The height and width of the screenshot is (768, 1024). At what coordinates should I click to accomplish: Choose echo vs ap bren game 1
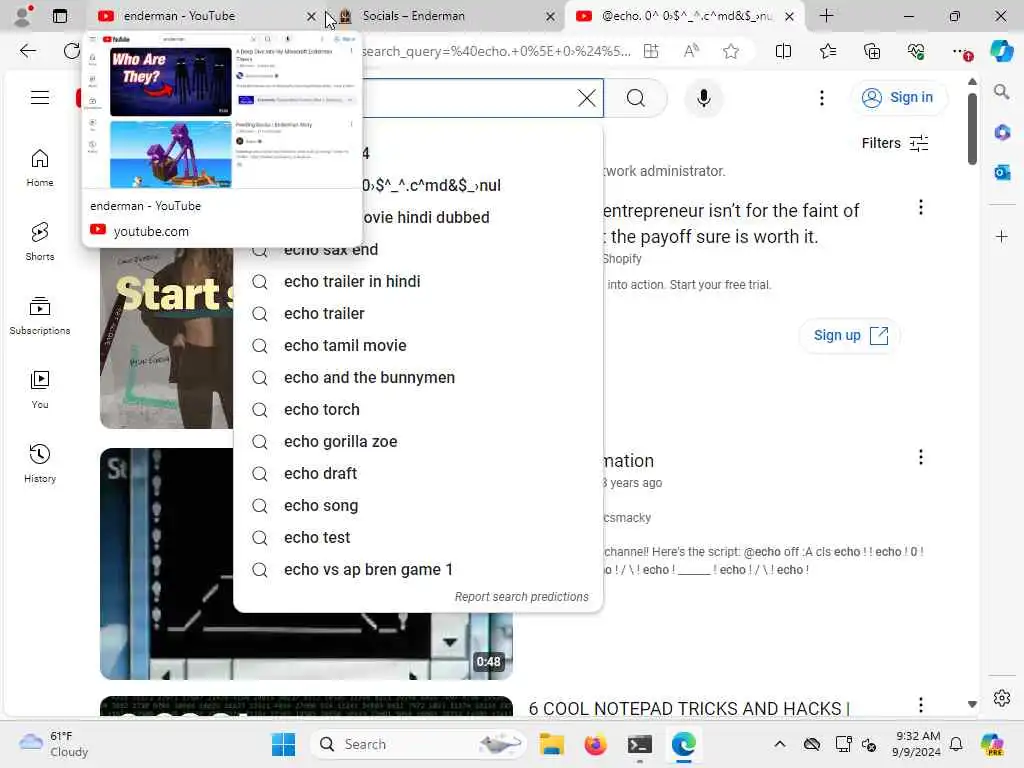tap(418, 569)
